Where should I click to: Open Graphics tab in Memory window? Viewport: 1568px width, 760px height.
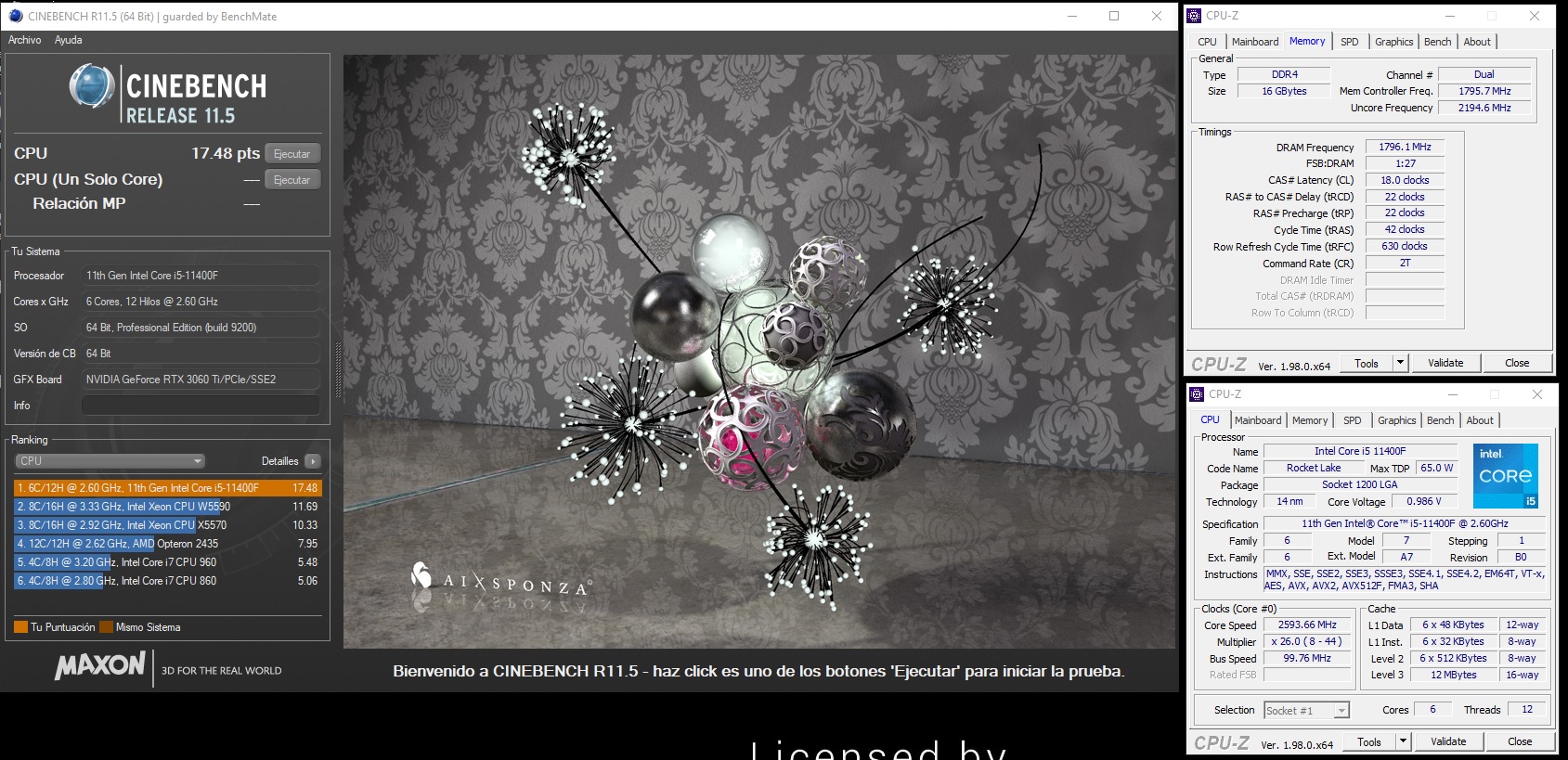click(x=1393, y=42)
